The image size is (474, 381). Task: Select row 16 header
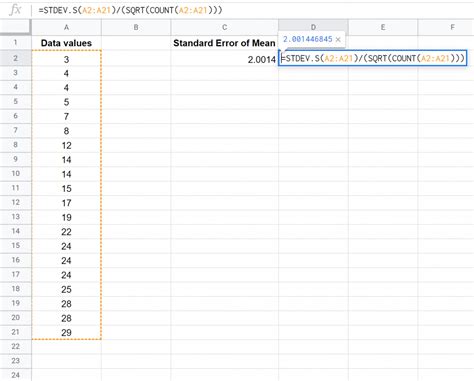pos(15,260)
